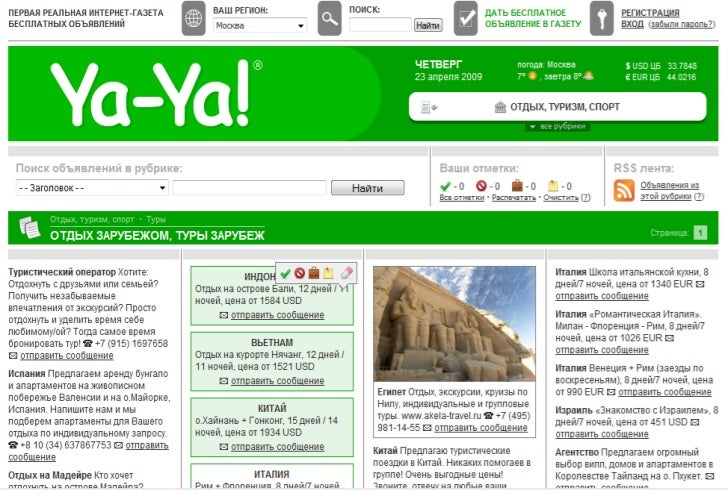Screen dimensions: 728x504
Task: Click the building icon beside ОТДЫХ, ТУРИЗМ, СПОРТ
Action: click(x=500, y=107)
